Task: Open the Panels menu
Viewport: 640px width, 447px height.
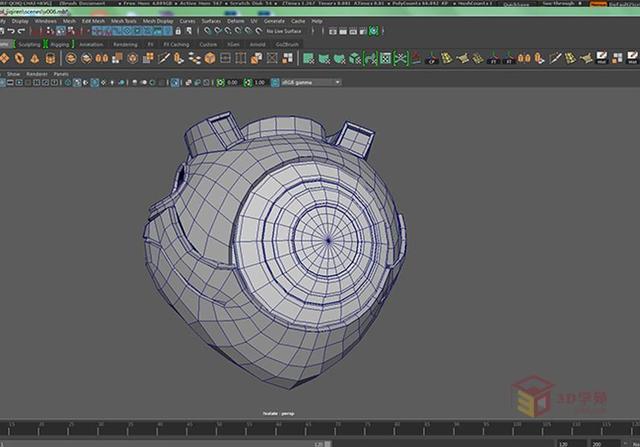Action: tap(61, 74)
